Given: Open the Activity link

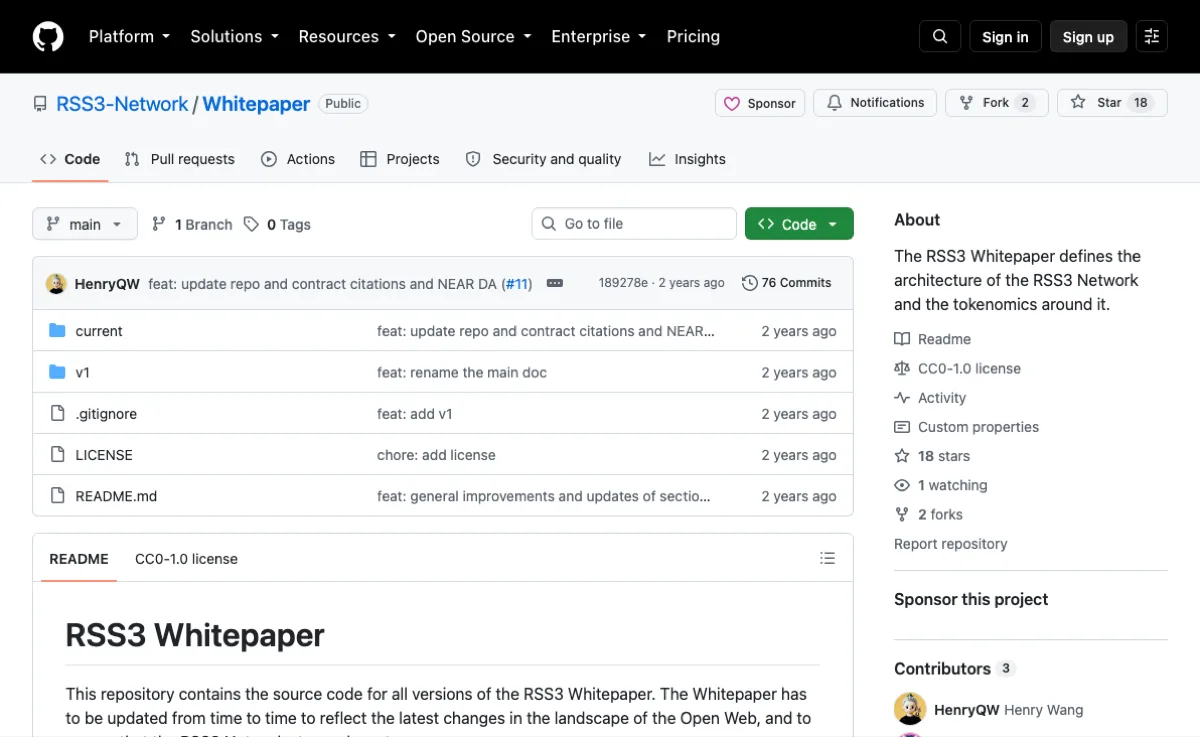Looking at the screenshot, I should tap(931, 397).
